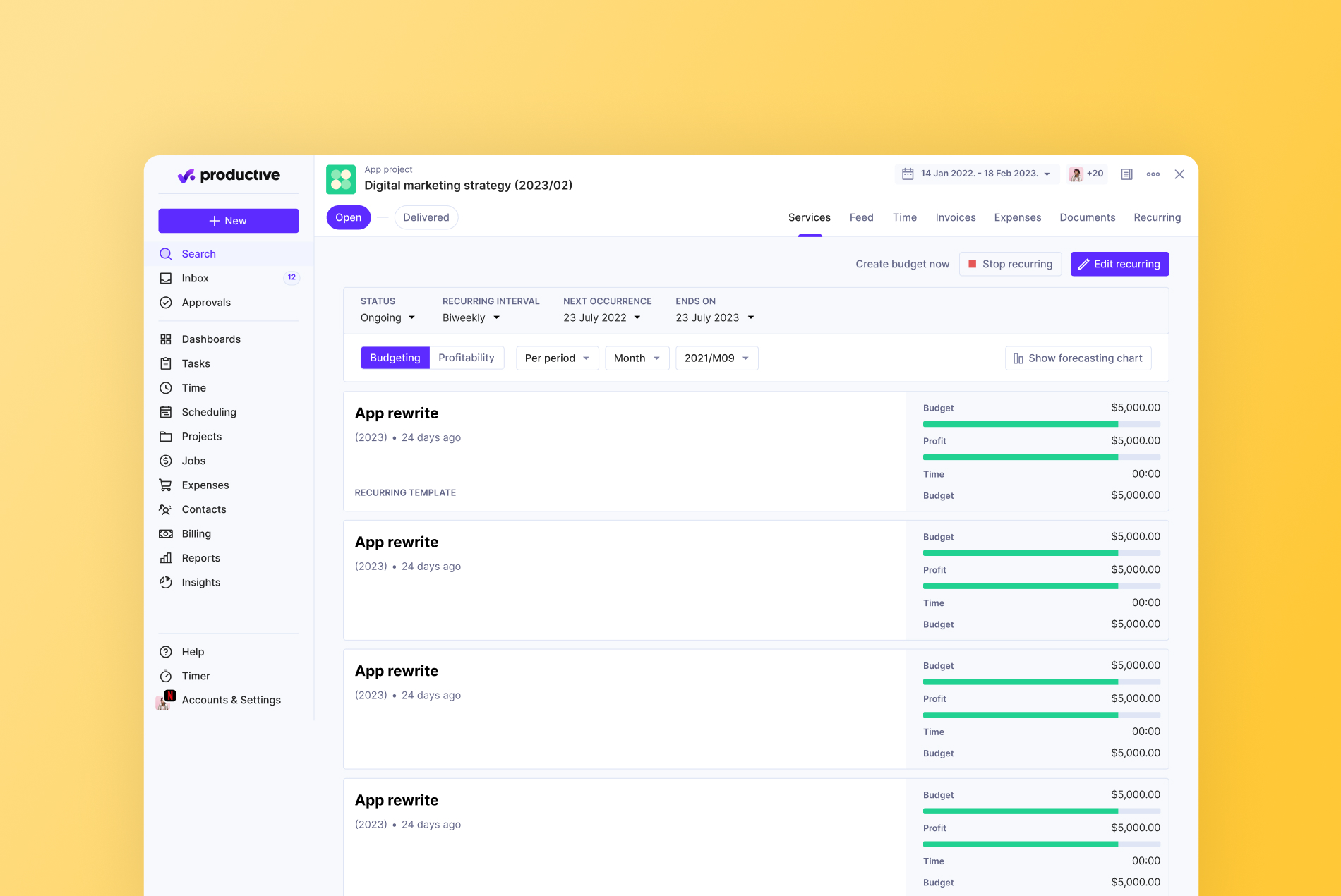Image resolution: width=1341 pixels, height=896 pixels.
Task: Select the Budgeting view toggle
Action: pyautogui.click(x=395, y=358)
